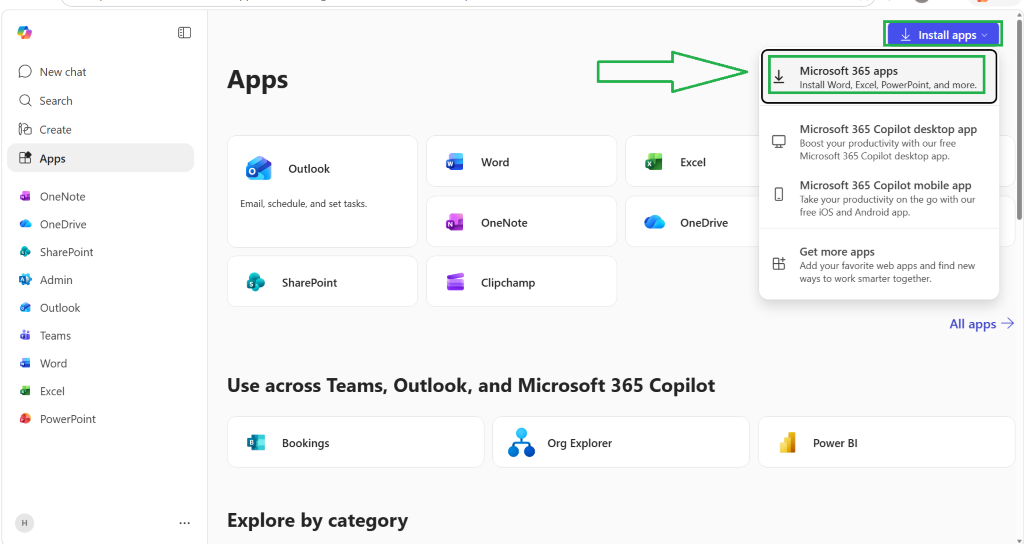The height and width of the screenshot is (544, 1024).
Task: Open the OneNote app card
Action: (521, 222)
